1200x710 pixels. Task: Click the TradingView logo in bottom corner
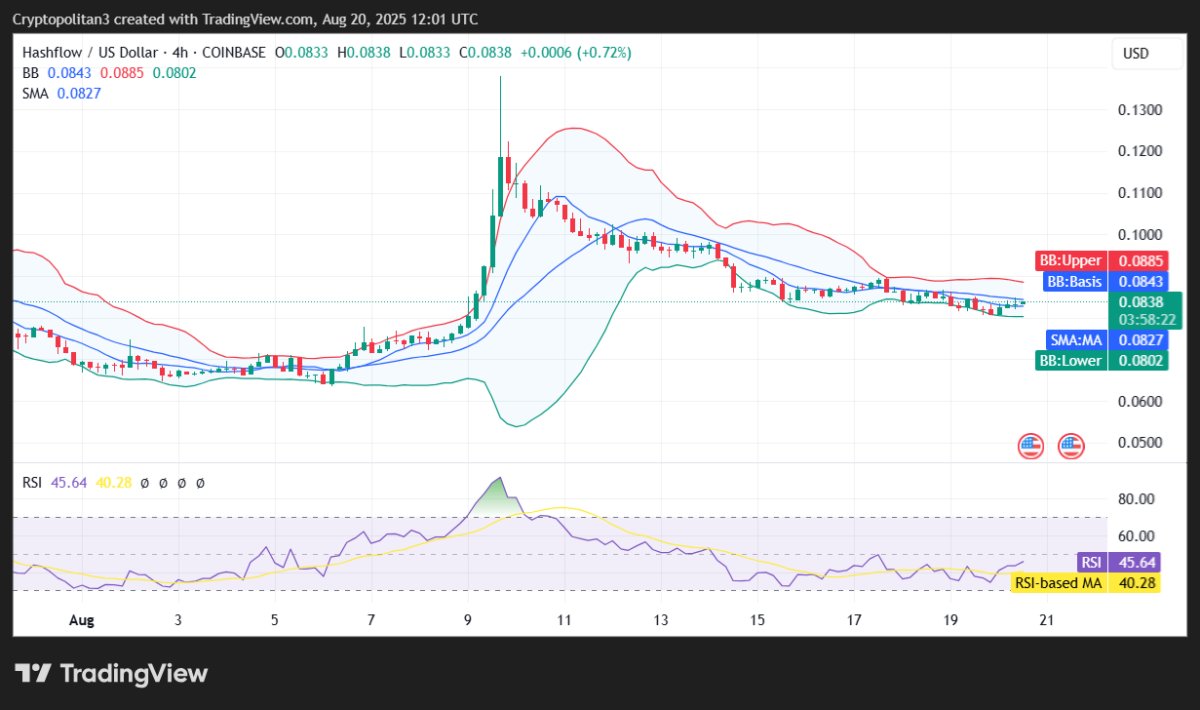click(x=110, y=673)
